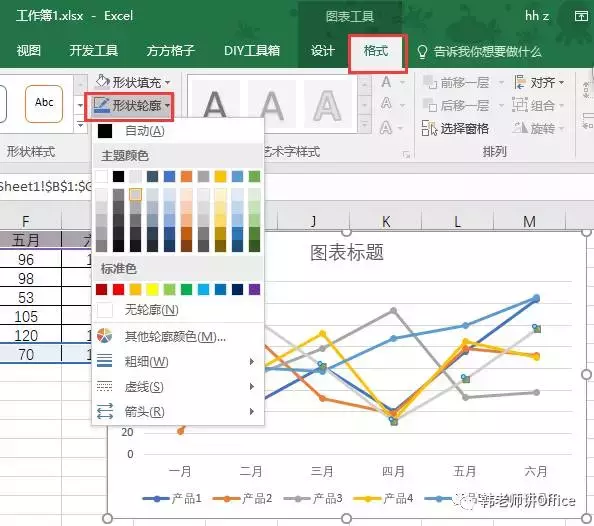Click the 粗细 line weight icon
Image resolution: width=594 pixels, height=526 pixels.
tap(105, 361)
